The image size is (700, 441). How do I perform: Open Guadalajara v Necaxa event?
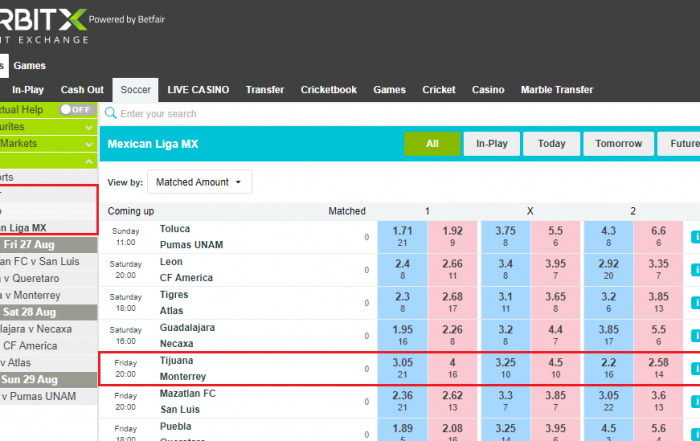click(187, 336)
